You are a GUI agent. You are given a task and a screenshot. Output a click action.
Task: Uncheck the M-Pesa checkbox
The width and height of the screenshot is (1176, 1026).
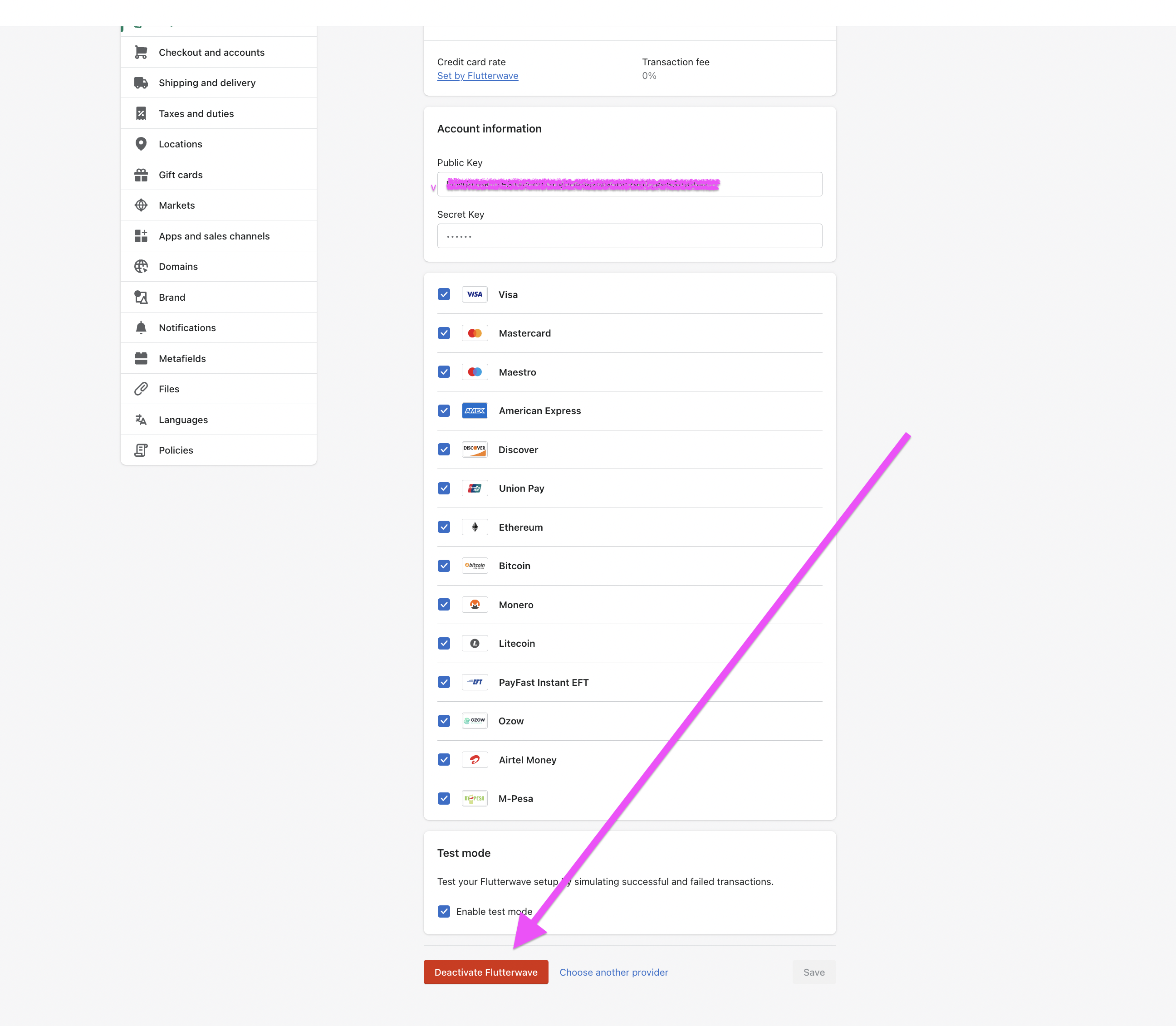444,799
